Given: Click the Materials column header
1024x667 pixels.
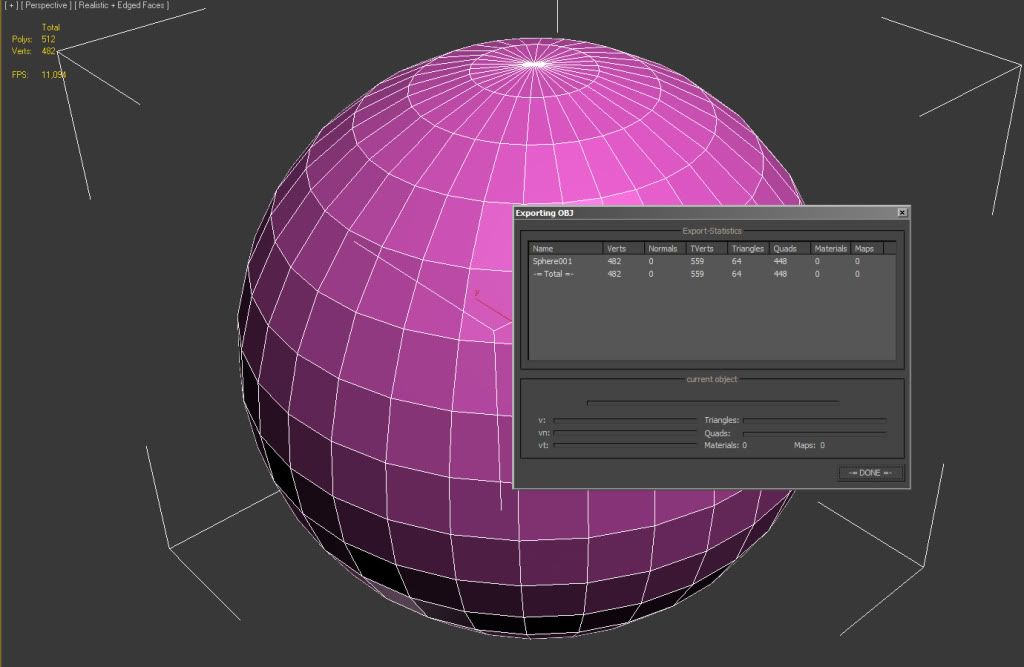Looking at the screenshot, I should [830, 248].
